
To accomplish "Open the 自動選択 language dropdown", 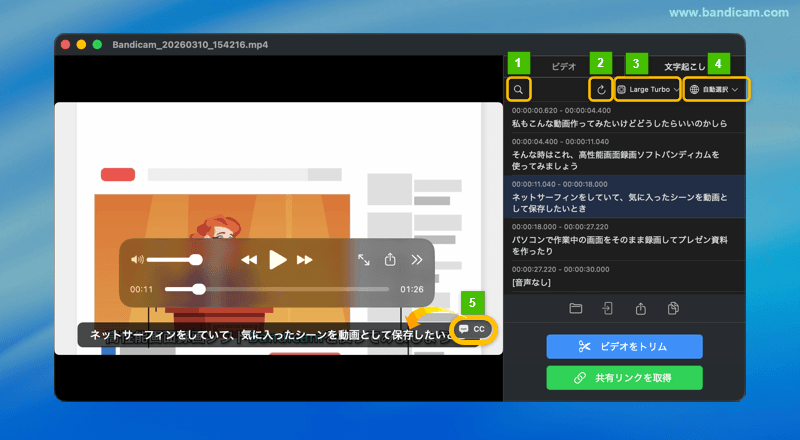I will coord(716,89).
